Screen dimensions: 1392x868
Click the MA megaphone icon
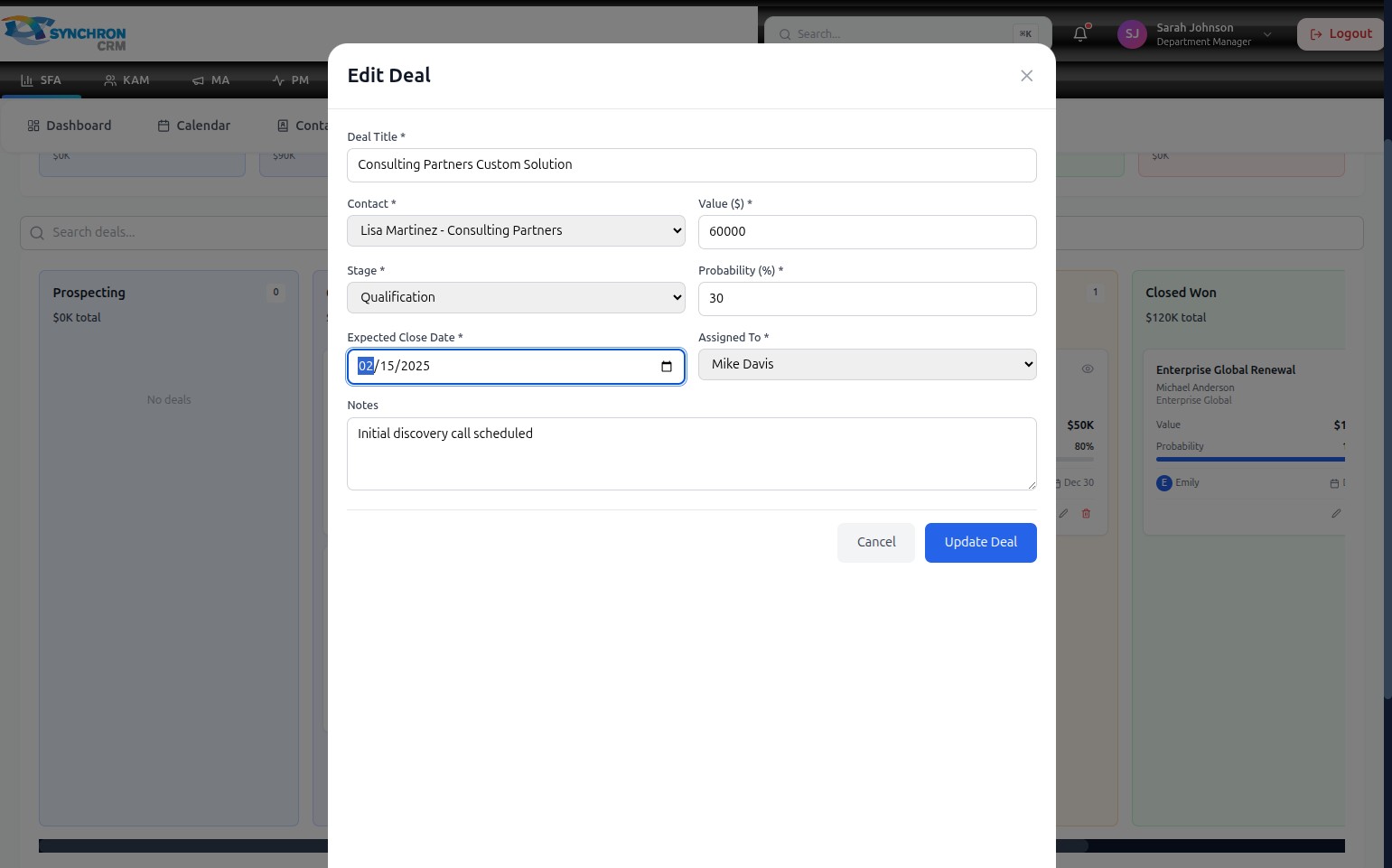point(198,80)
